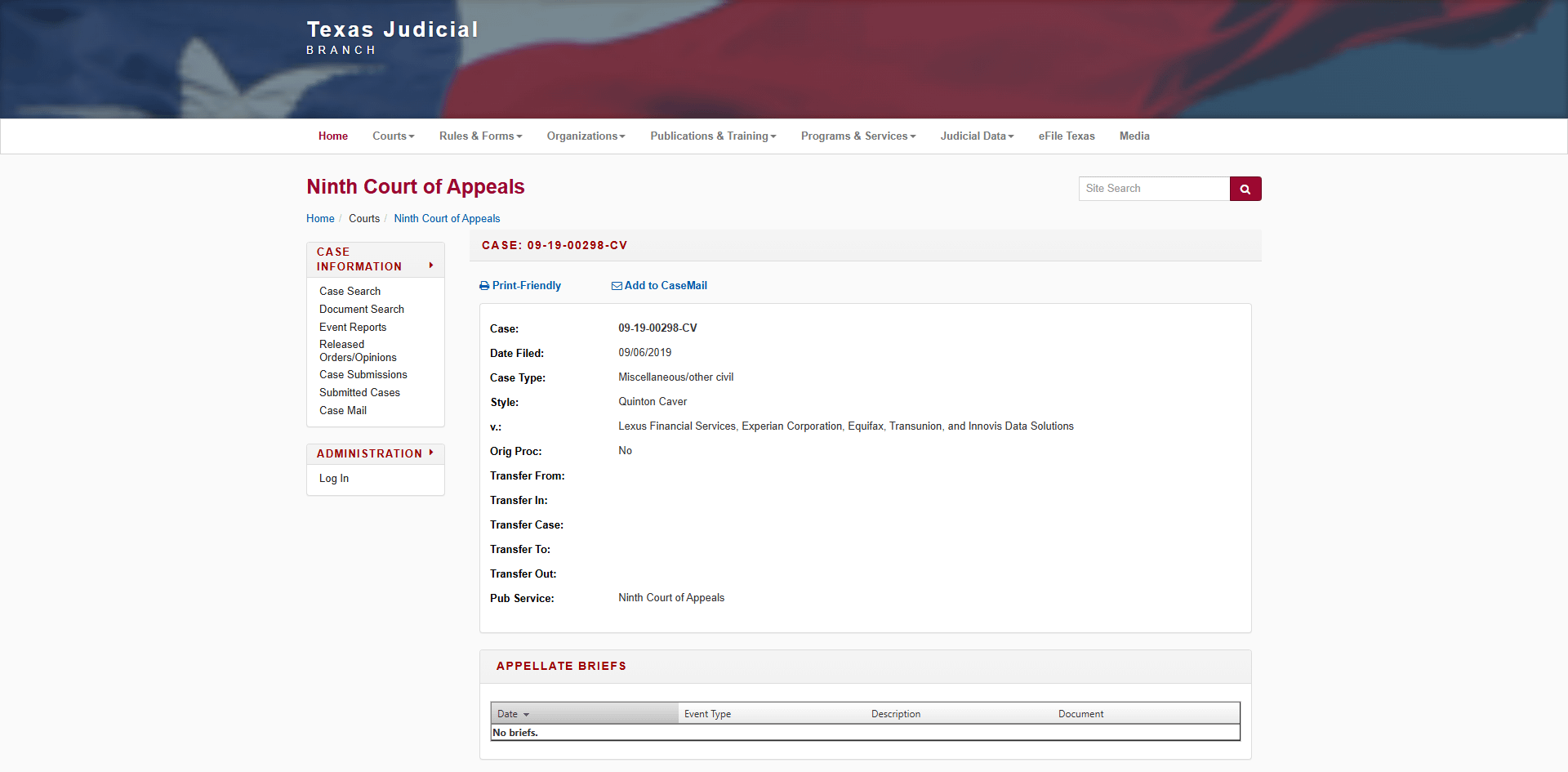Click the site search magnifier button
This screenshot has width=1568, height=772.
click(x=1245, y=189)
